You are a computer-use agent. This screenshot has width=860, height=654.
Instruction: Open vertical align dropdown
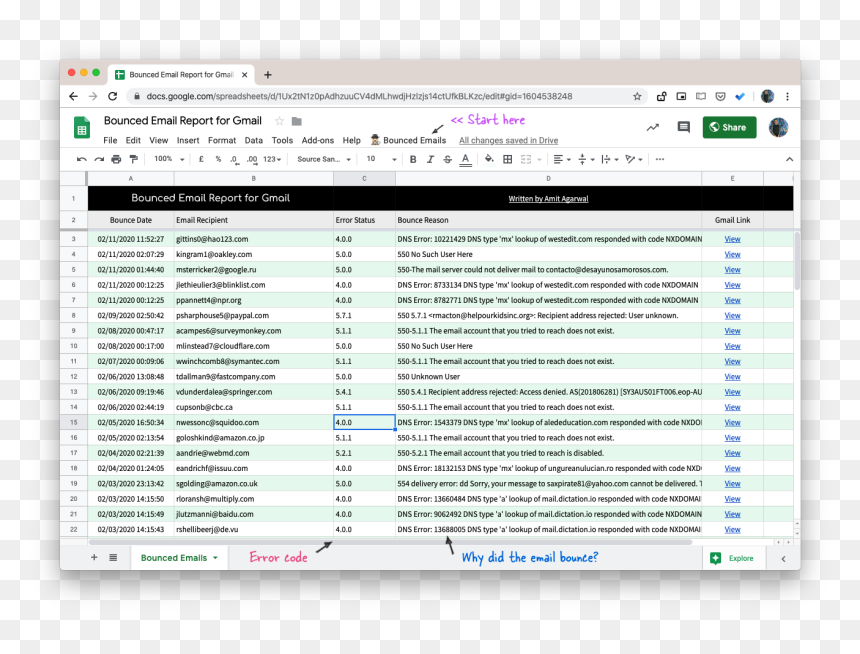pos(586,159)
